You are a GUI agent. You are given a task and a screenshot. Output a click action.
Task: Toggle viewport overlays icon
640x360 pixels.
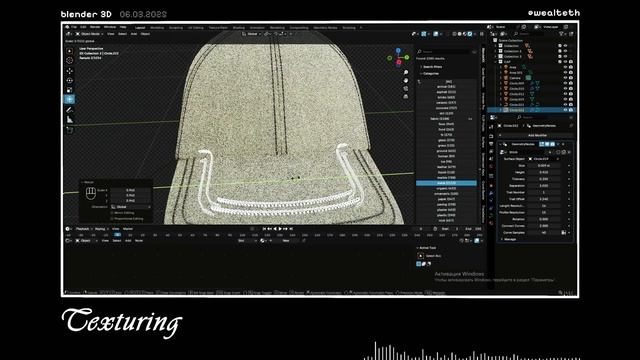pyautogui.click(x=436, y=34)
